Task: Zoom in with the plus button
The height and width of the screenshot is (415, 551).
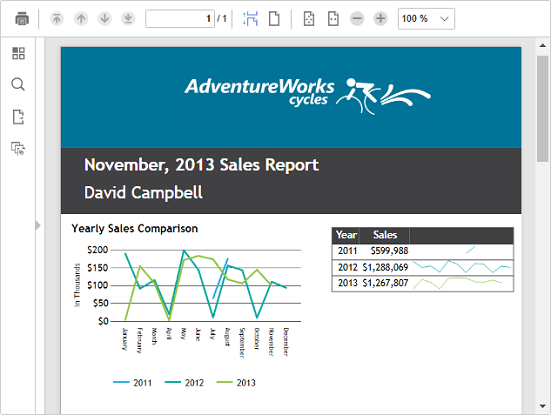Action: [381, 19]
